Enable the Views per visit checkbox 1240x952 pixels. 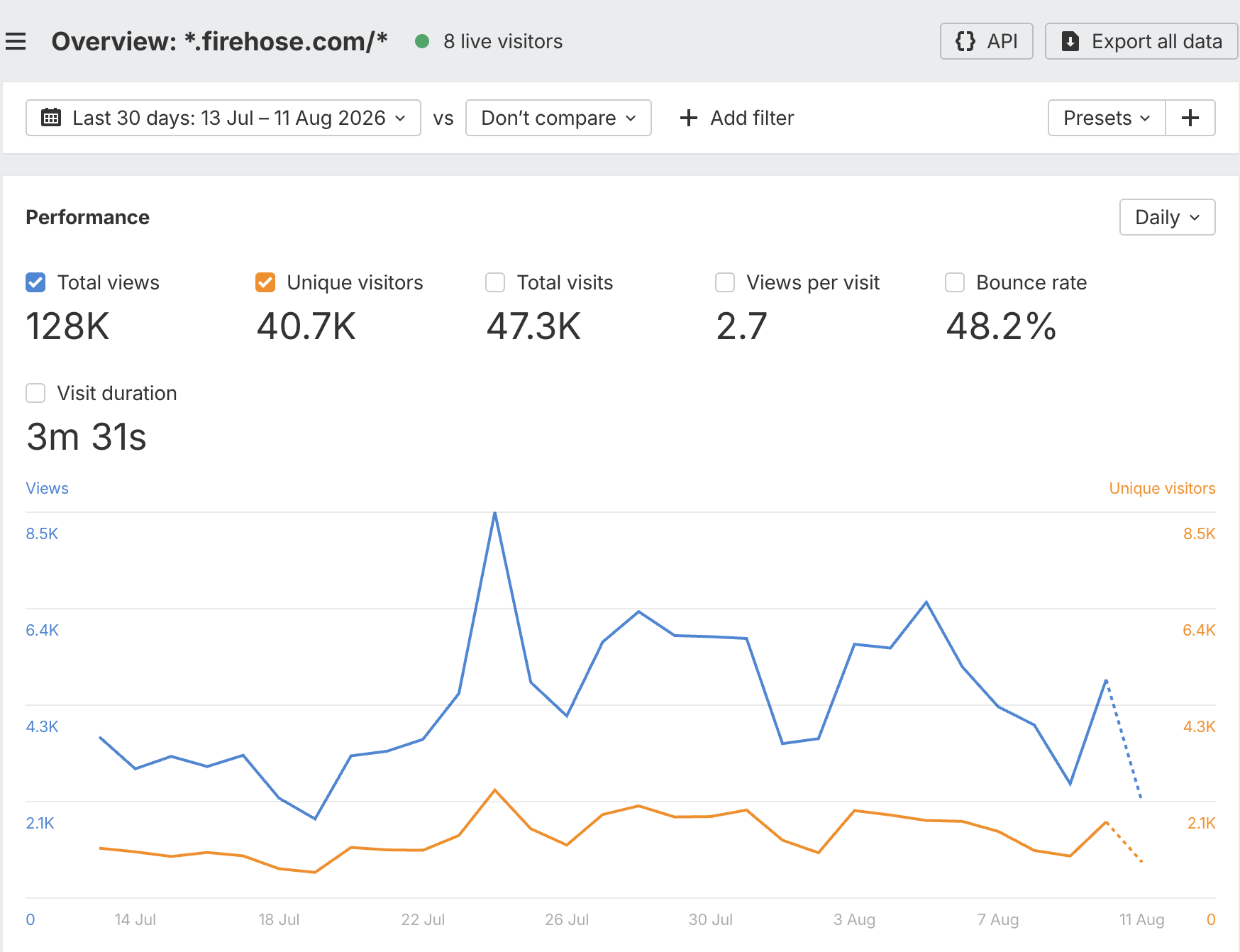tap(725, 282)
